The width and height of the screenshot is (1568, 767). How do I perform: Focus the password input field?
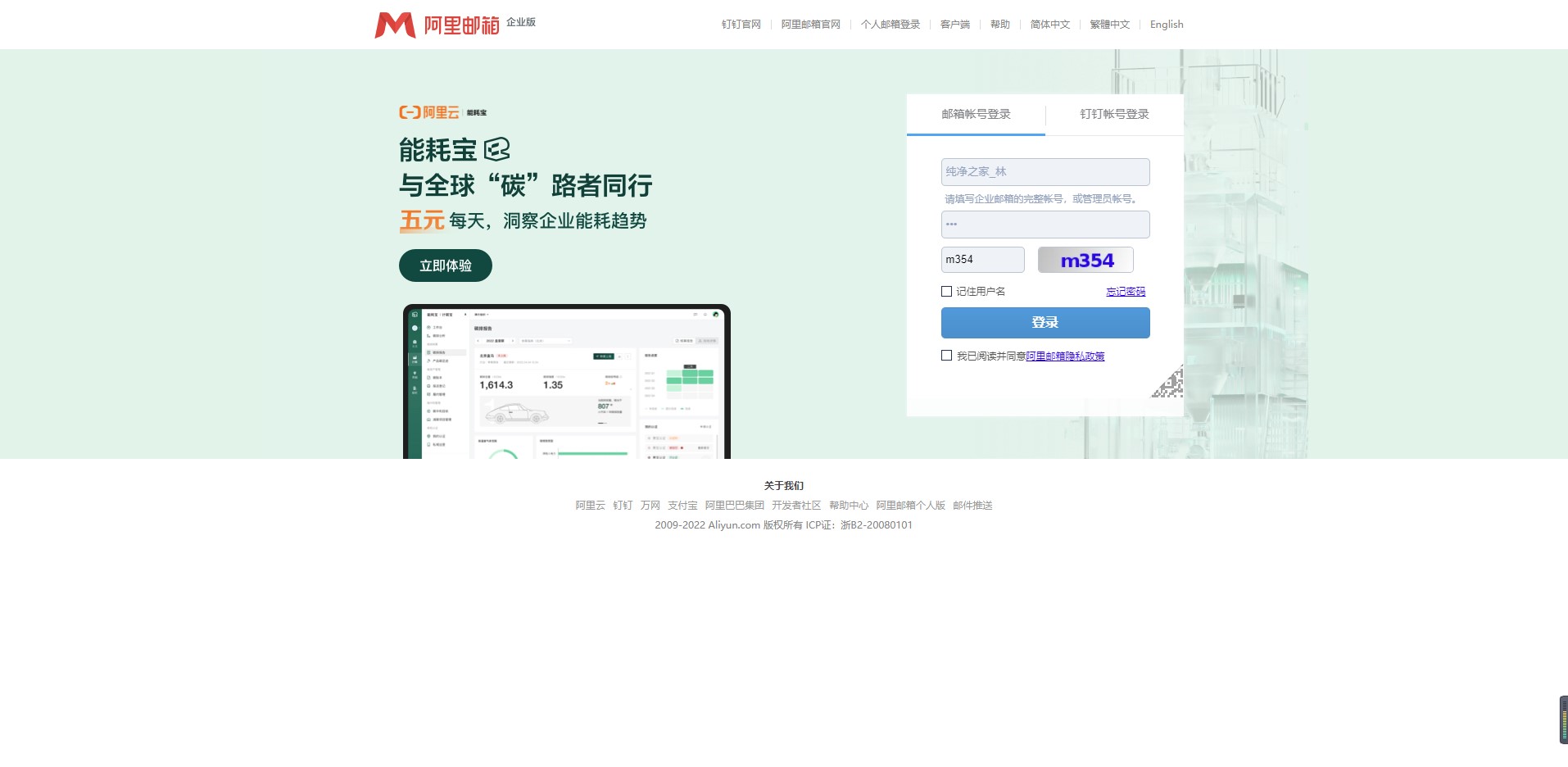click(x=1045, y=225)
